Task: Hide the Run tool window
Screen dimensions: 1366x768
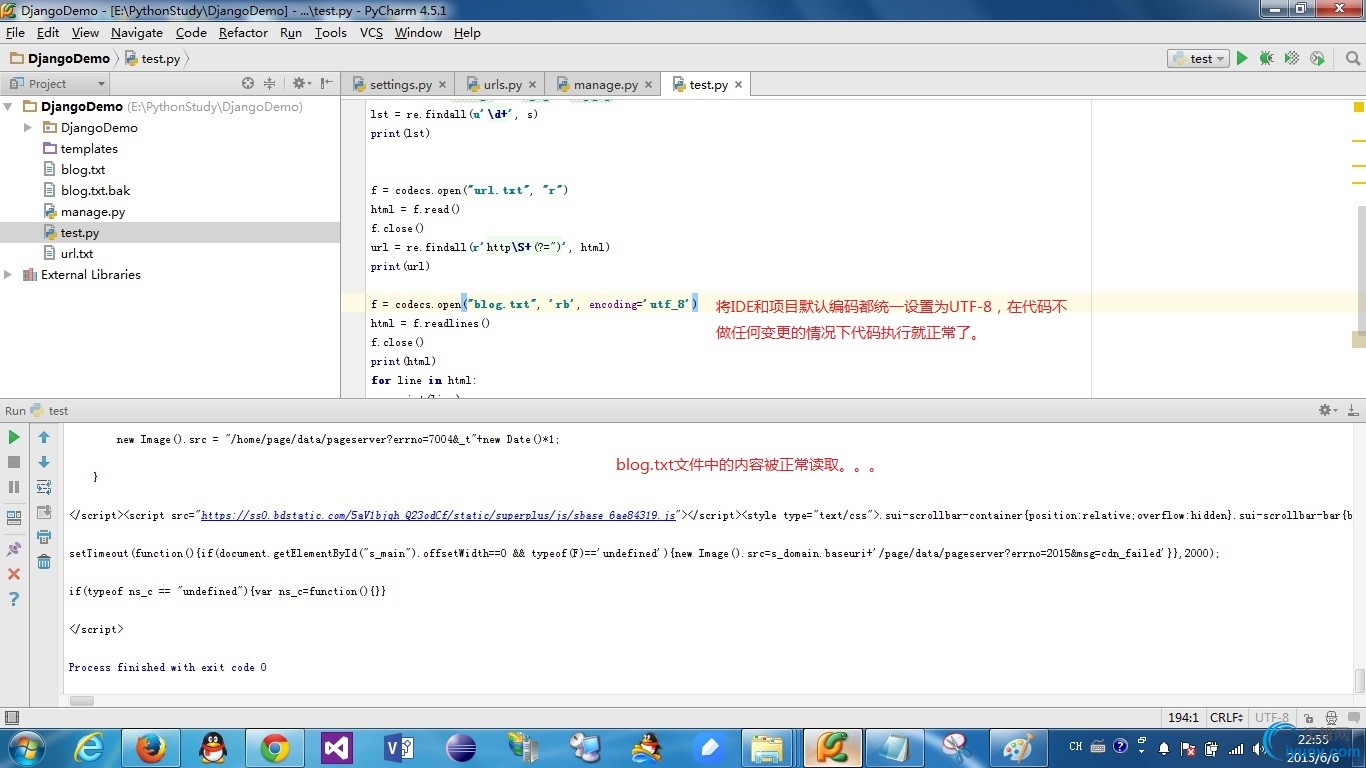Action: pos(1352,410)
